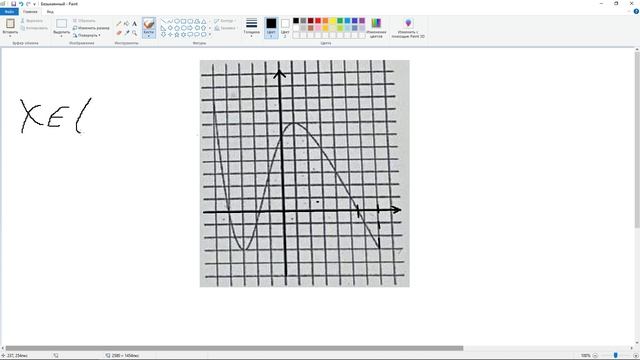Click the zoom out minus button
640x360 pixels.
(x=595, y=356)
